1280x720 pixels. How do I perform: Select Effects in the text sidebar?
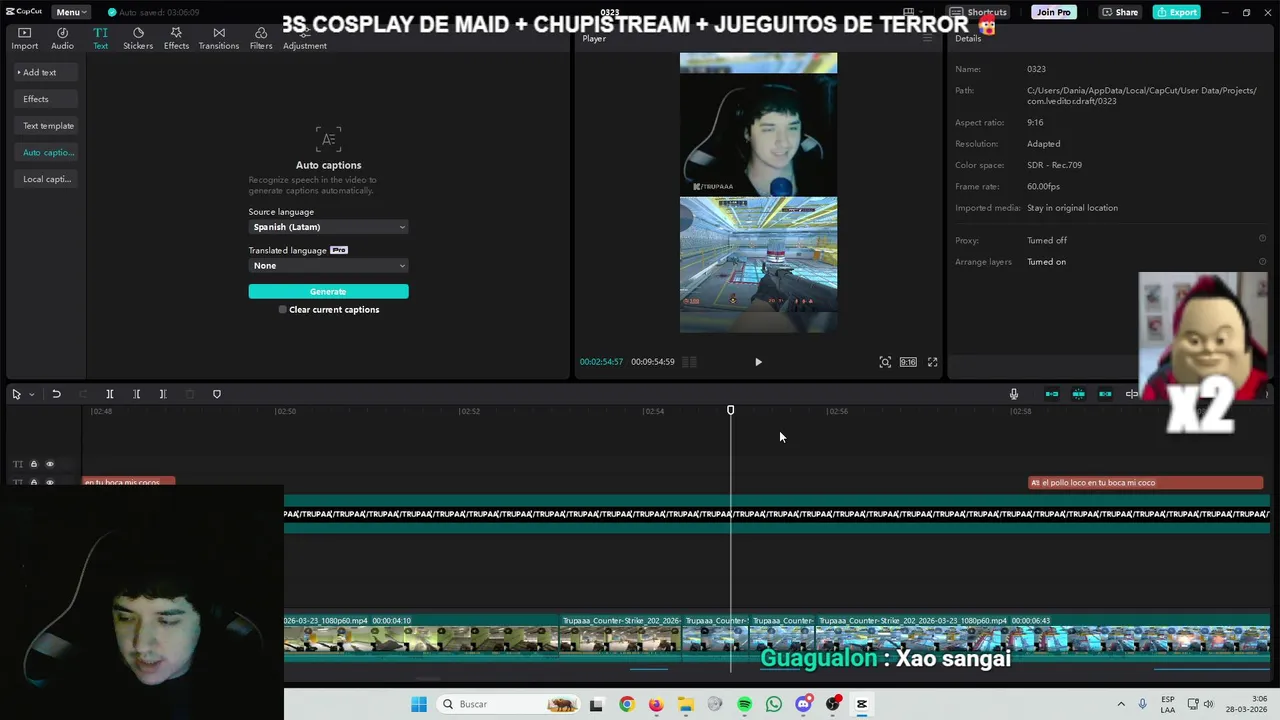45,99
